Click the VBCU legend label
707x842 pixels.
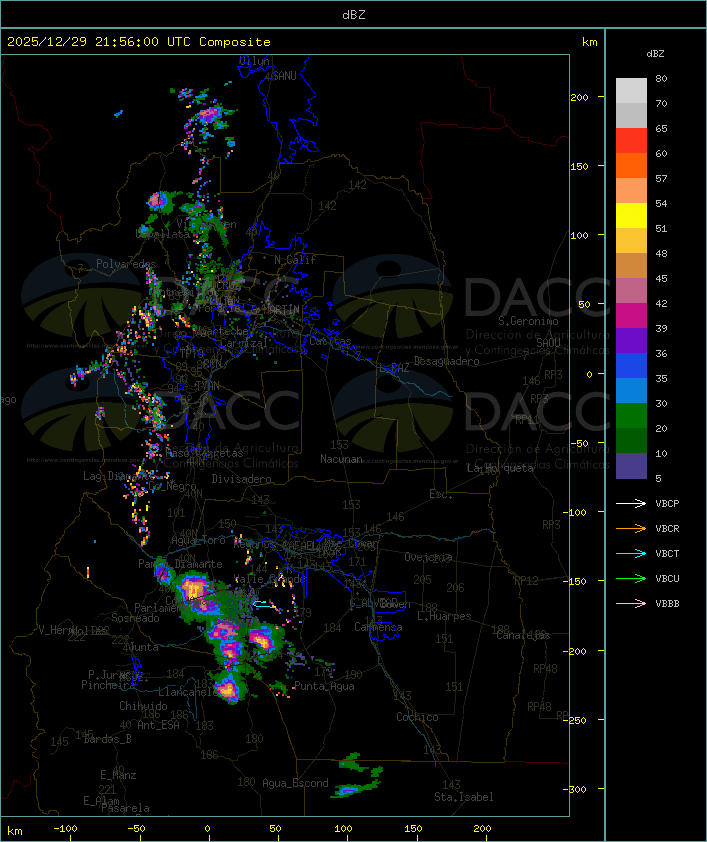[667, 578]
